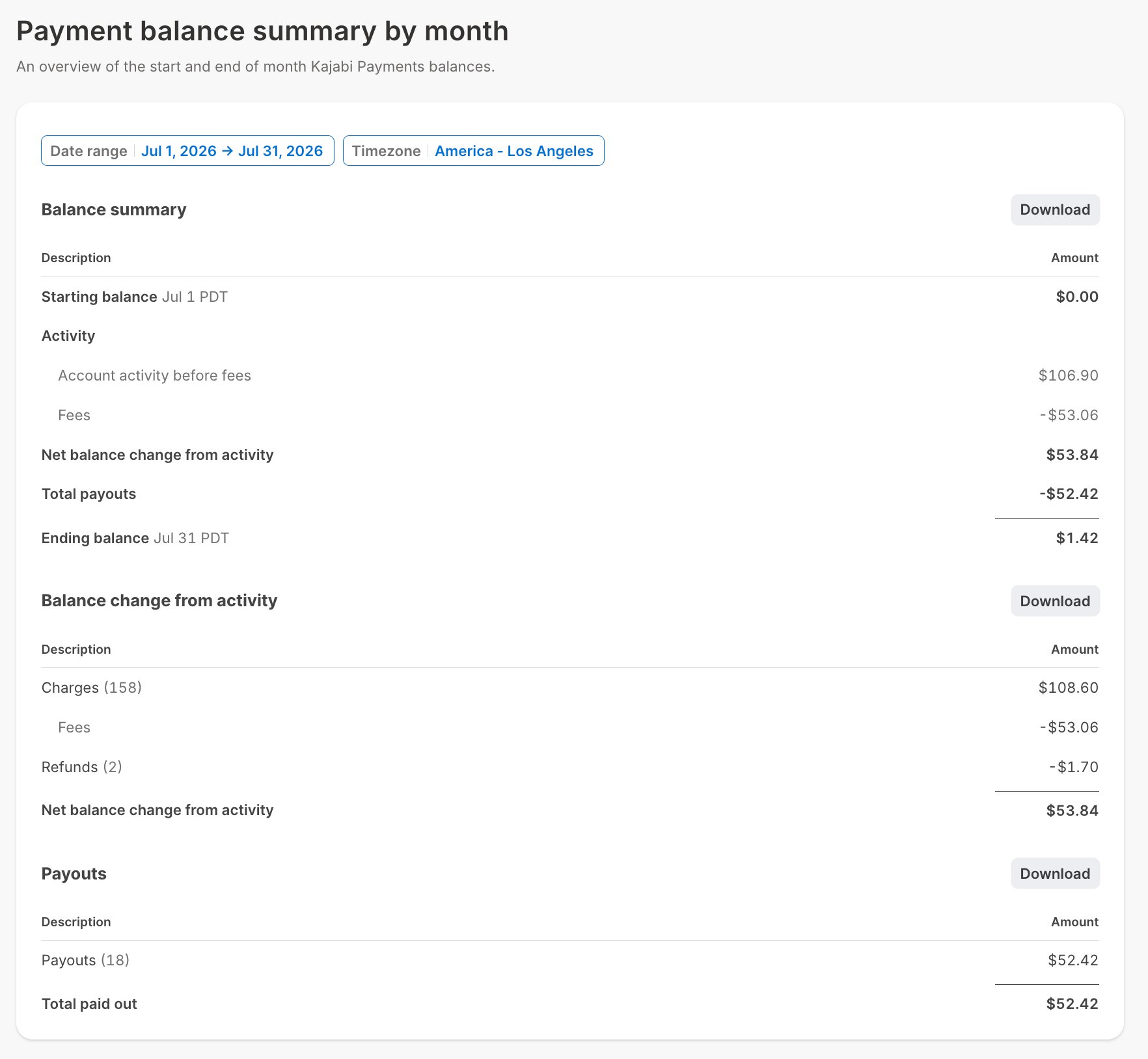The image size is (1148, 1059).
Task: Click the Fees row under Charges
Action: tap(570, 727)
